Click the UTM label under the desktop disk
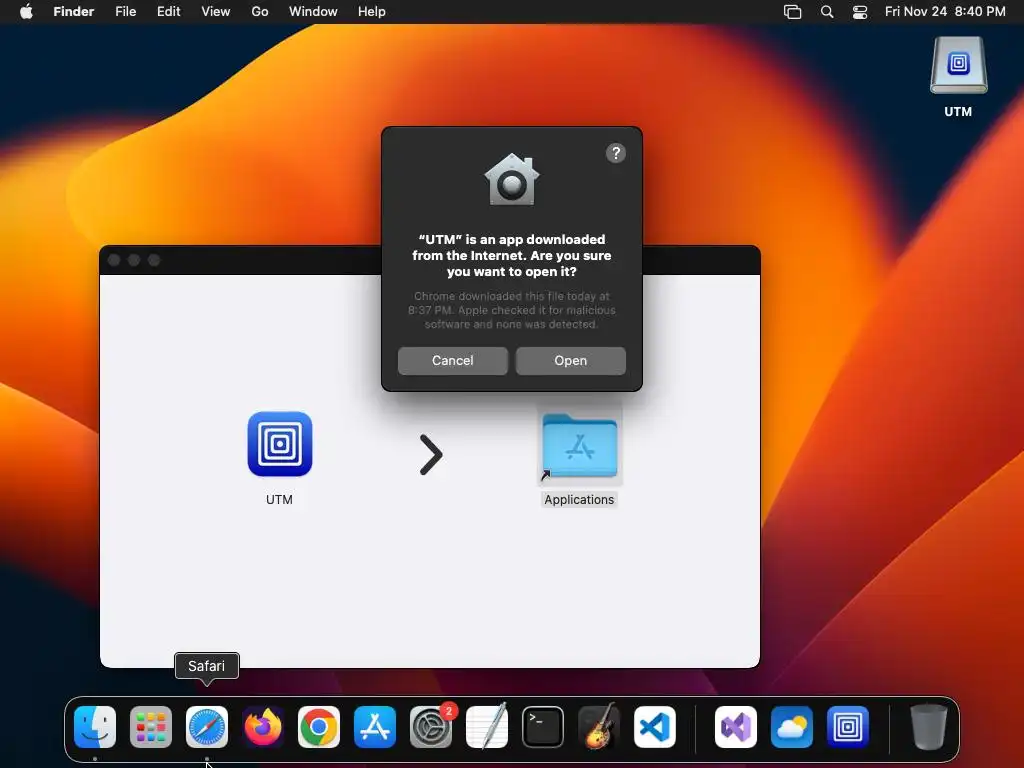This screenshot has height=768, width=1024. click(958, 112)
